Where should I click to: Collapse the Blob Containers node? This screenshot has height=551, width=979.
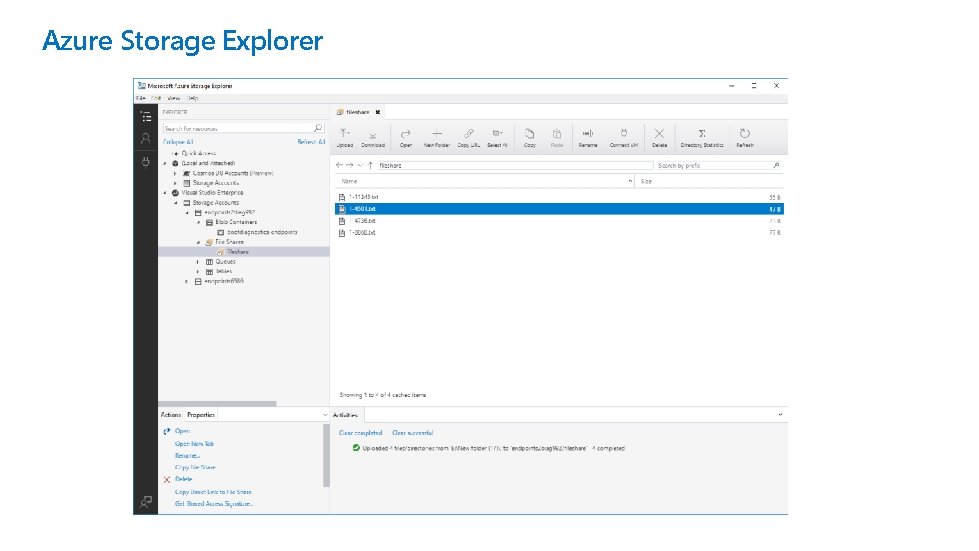tap(199, 222)
